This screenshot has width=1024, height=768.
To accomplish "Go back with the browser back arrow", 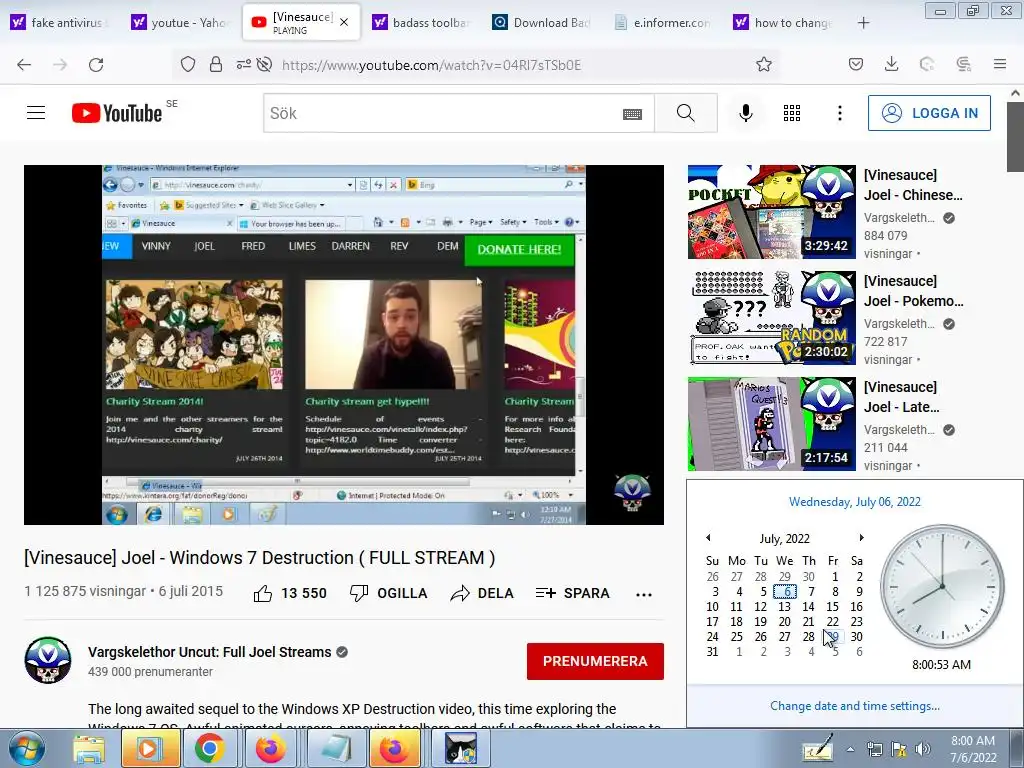I will [x=24, y=65].
